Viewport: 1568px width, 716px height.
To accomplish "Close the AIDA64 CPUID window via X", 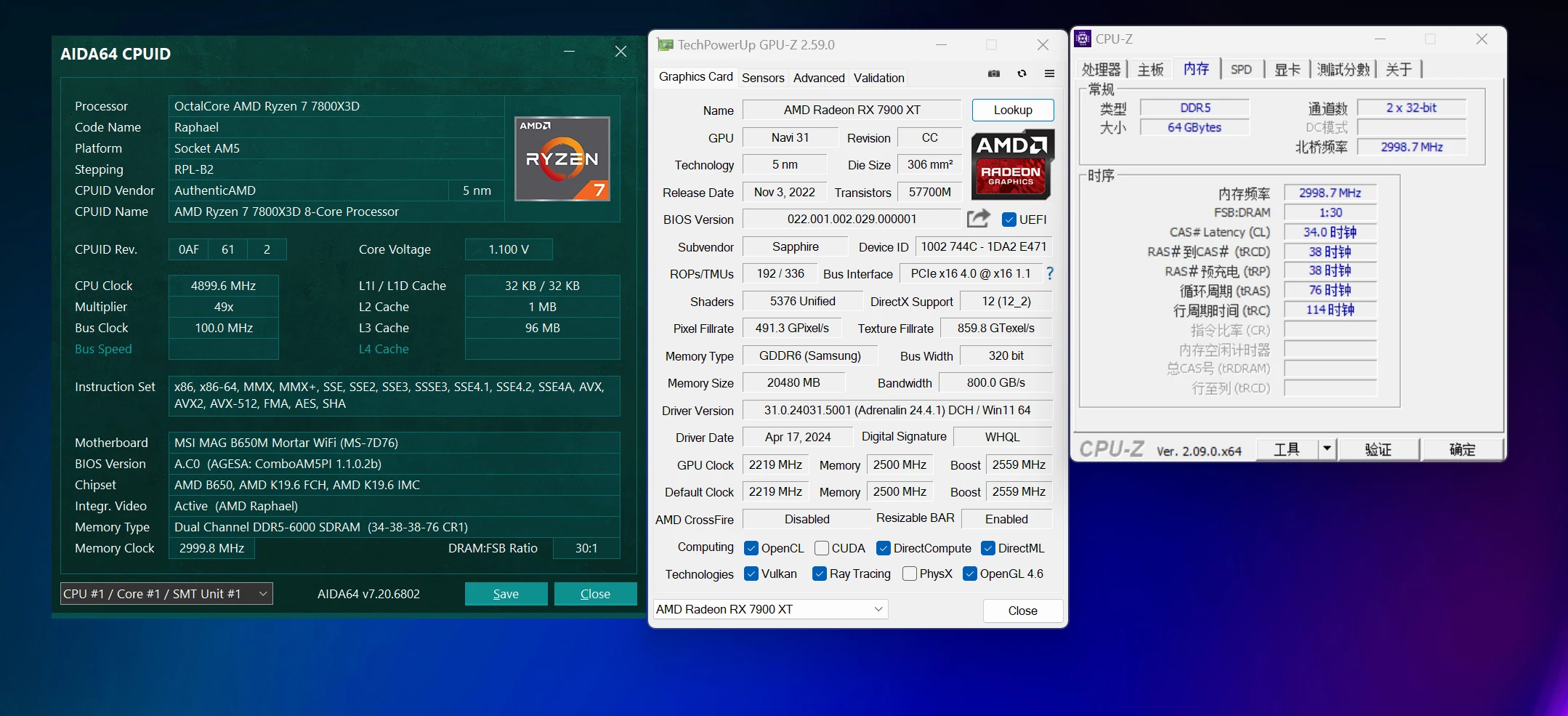I will 621,52.
